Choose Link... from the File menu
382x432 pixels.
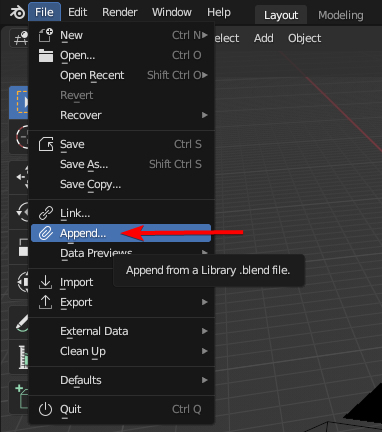coord(121,213)
